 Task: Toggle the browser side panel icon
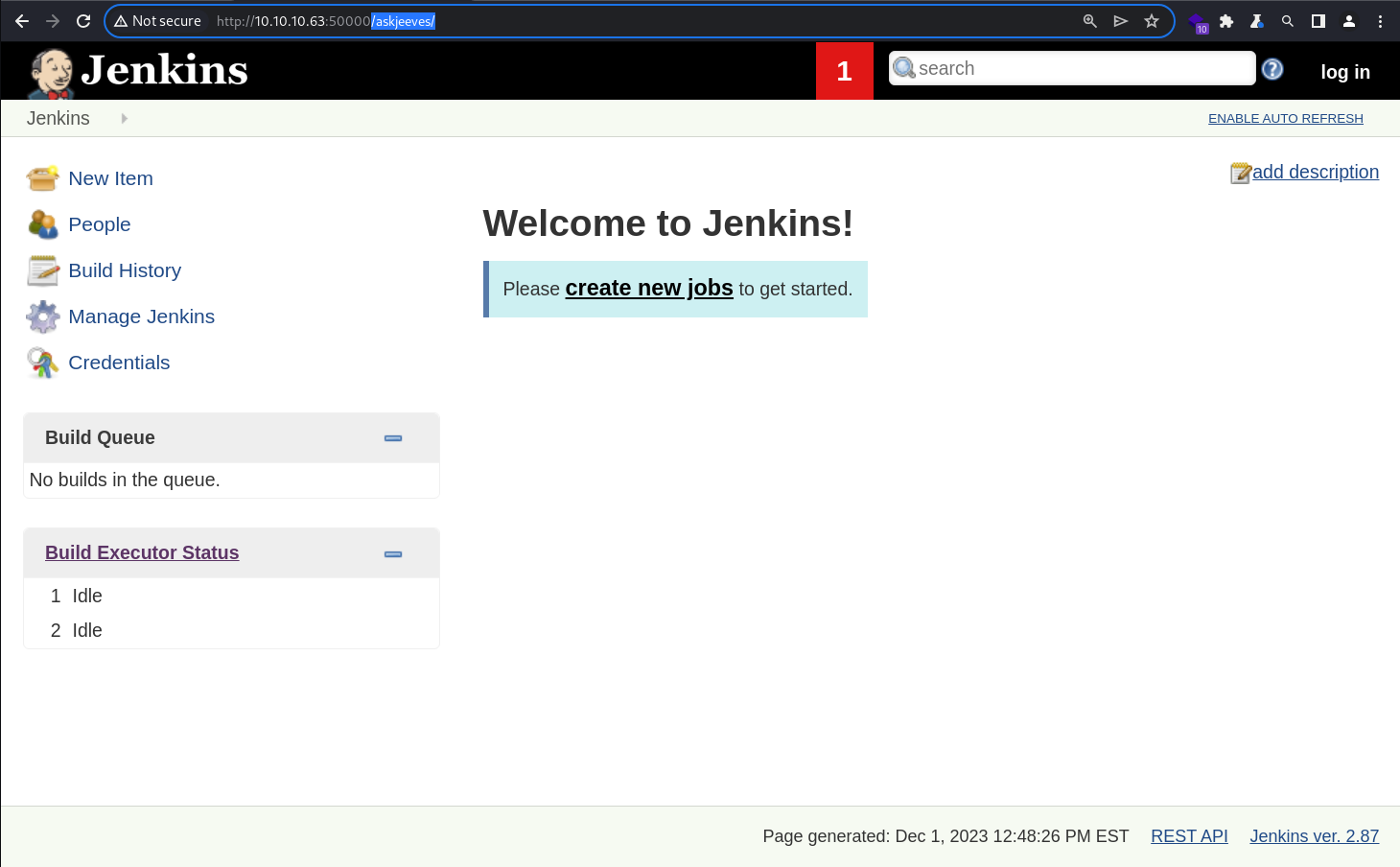(1318, 21)
